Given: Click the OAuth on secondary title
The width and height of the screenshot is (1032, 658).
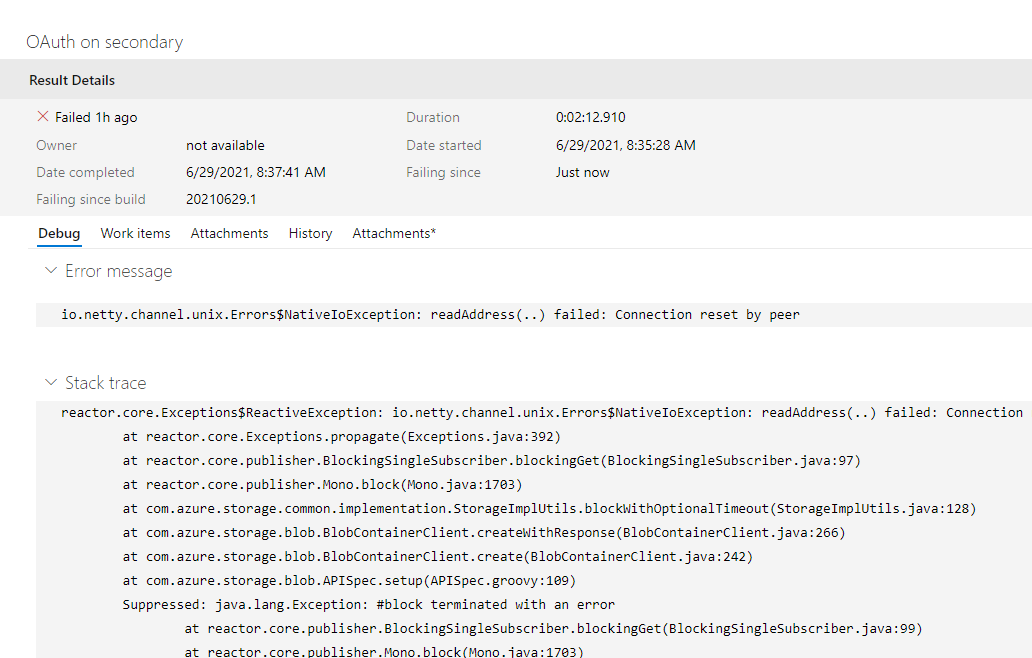Looking at the screenshot, I should click(105, 42).
